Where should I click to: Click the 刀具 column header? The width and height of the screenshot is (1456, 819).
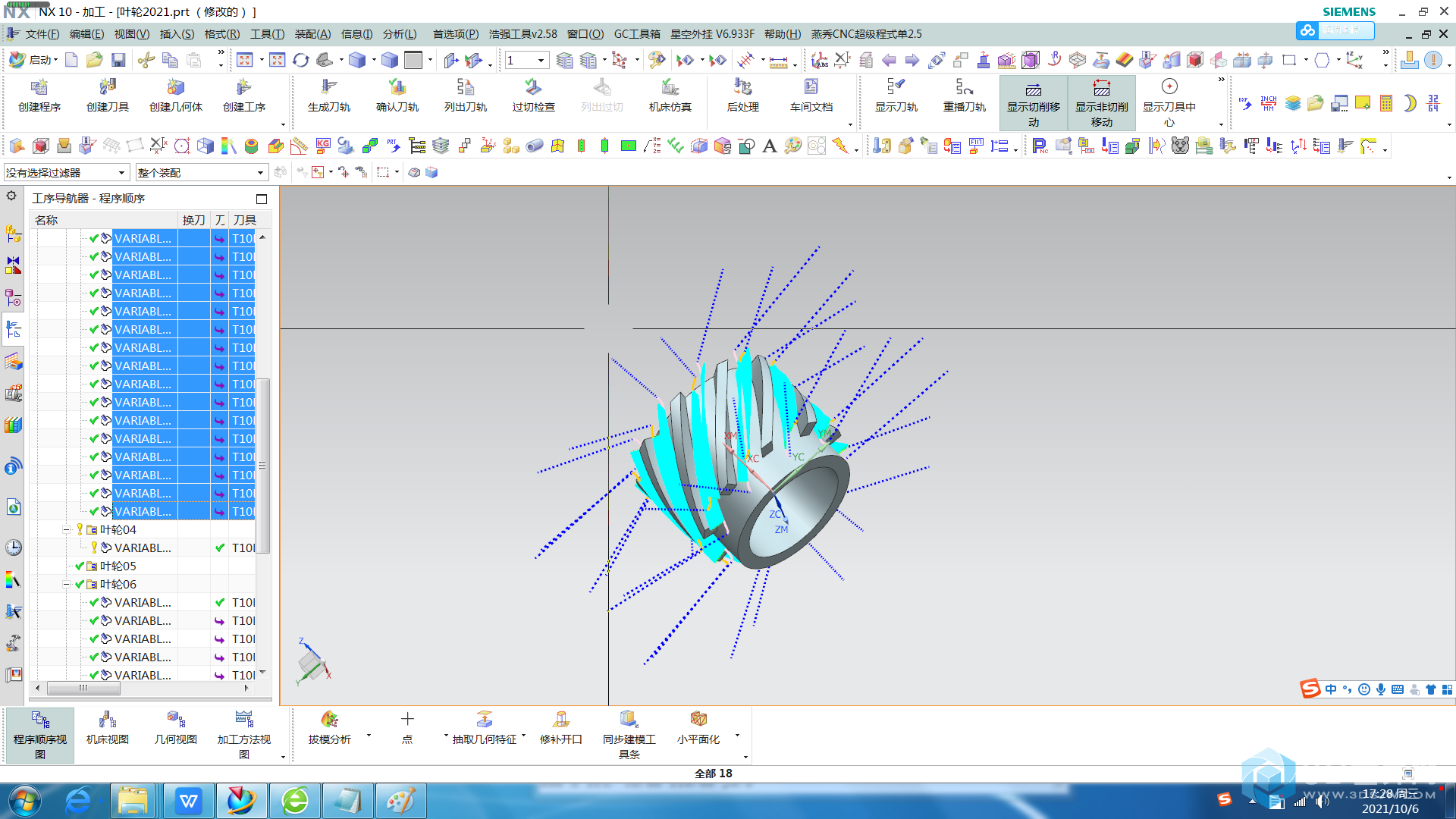click(x=244, y=220)
